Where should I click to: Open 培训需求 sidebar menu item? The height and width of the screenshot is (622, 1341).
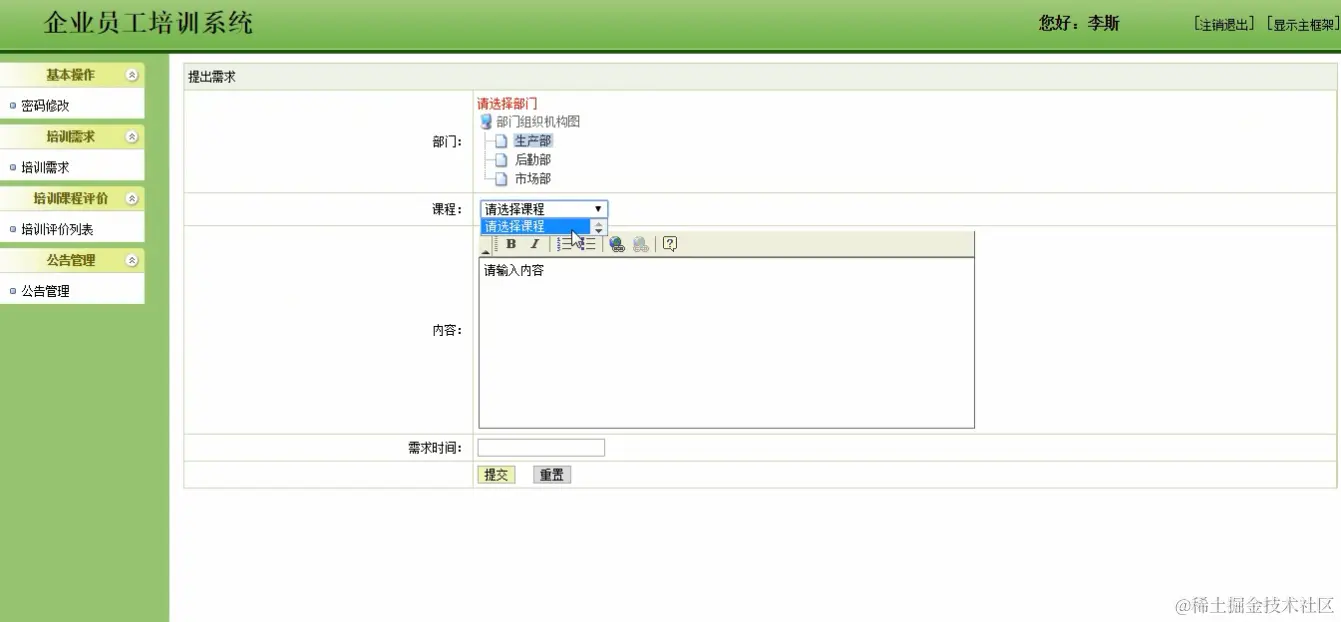pyautogui.click(x=45, y=168)
